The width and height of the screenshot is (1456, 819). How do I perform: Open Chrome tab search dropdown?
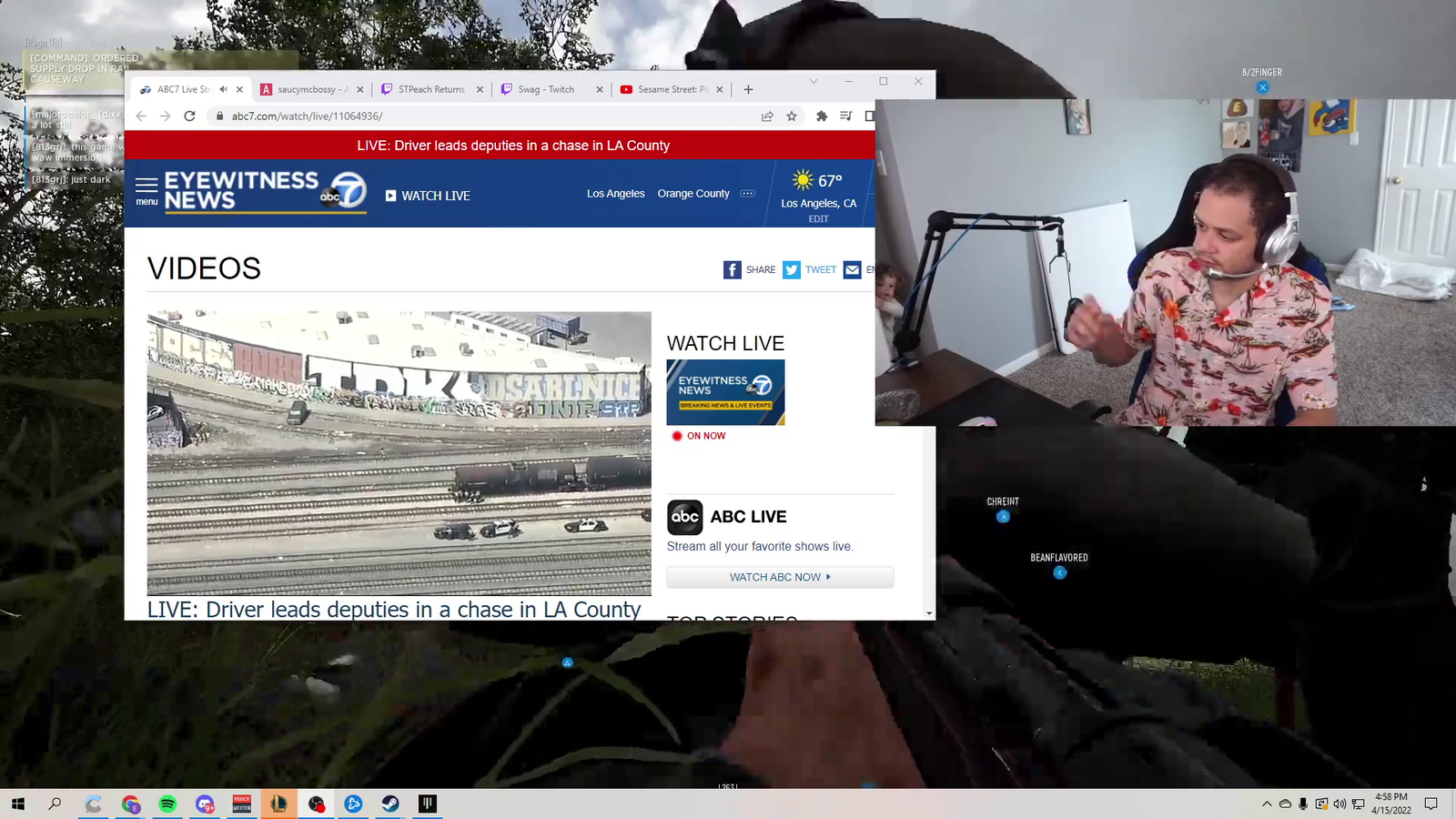(x=814, y=81)
